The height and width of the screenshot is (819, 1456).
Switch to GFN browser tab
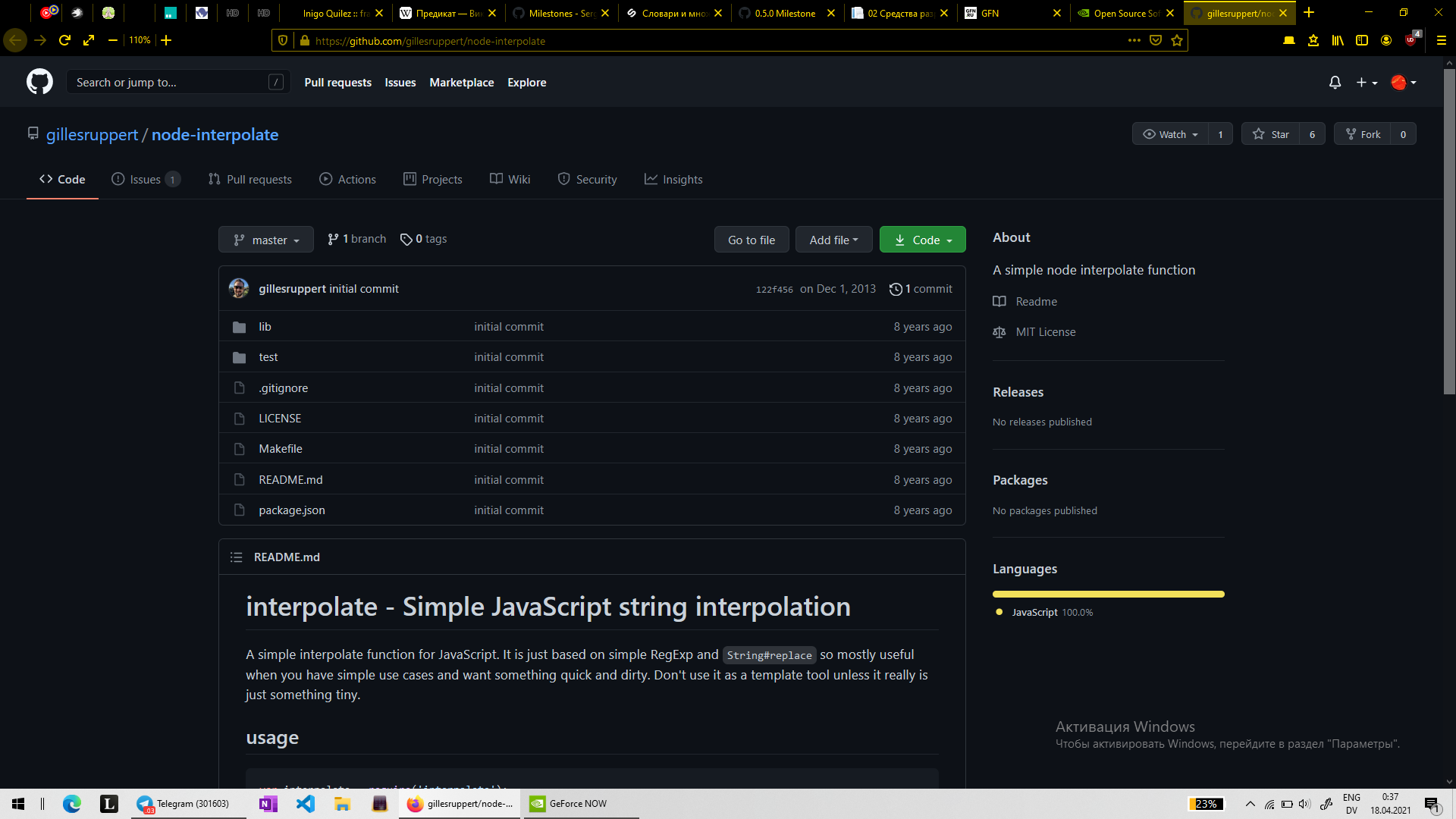point(1014,13)
